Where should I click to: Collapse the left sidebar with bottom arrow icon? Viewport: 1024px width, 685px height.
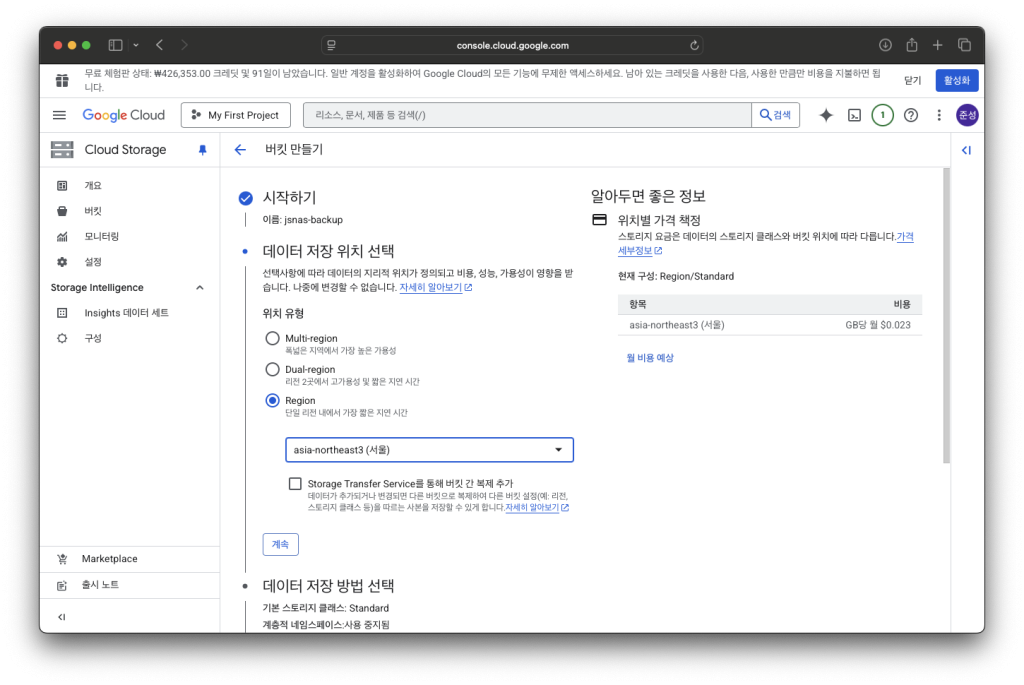click(62, 617)
